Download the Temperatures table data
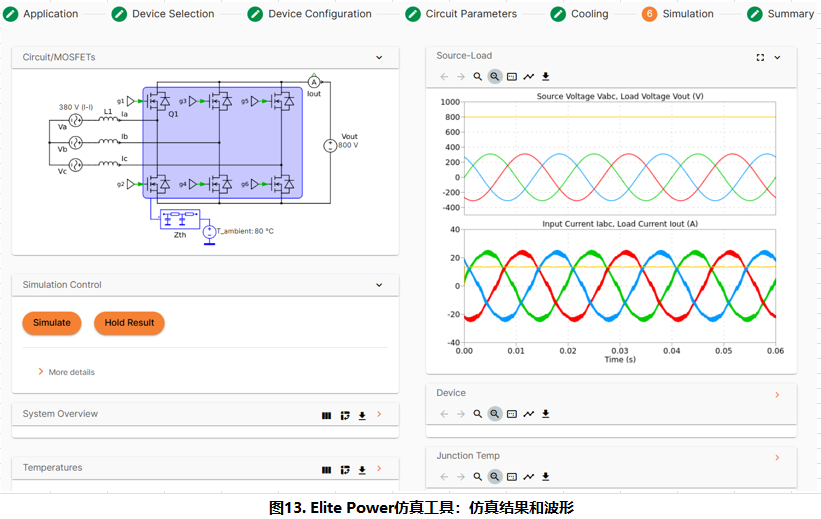Image resolution: width=821 pixels, height=519 pixels. pyautogui.click(x=362, y=469)
